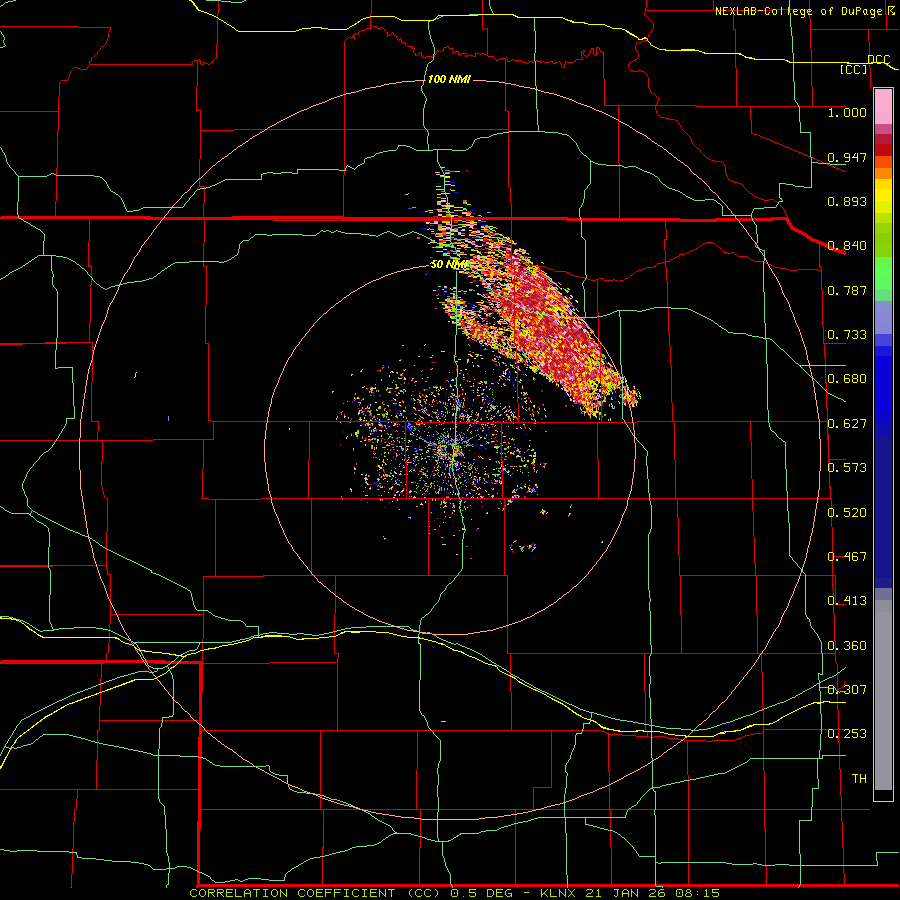Viewport: 900px width, 900px height.
Task: Pick the pink top color scale segment
Action: (883, 107)
